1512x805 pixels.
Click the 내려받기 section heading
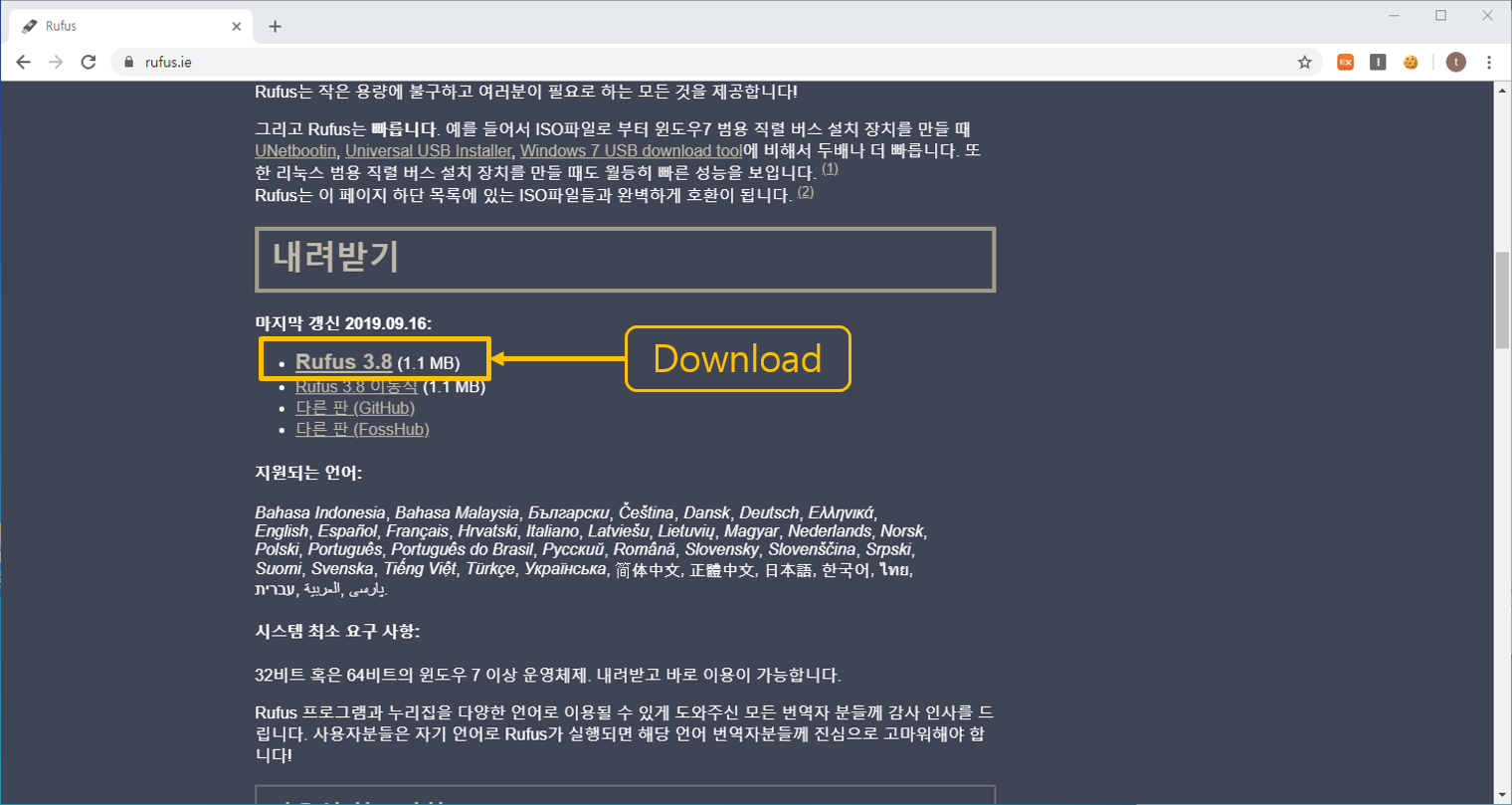pos(336,257)
